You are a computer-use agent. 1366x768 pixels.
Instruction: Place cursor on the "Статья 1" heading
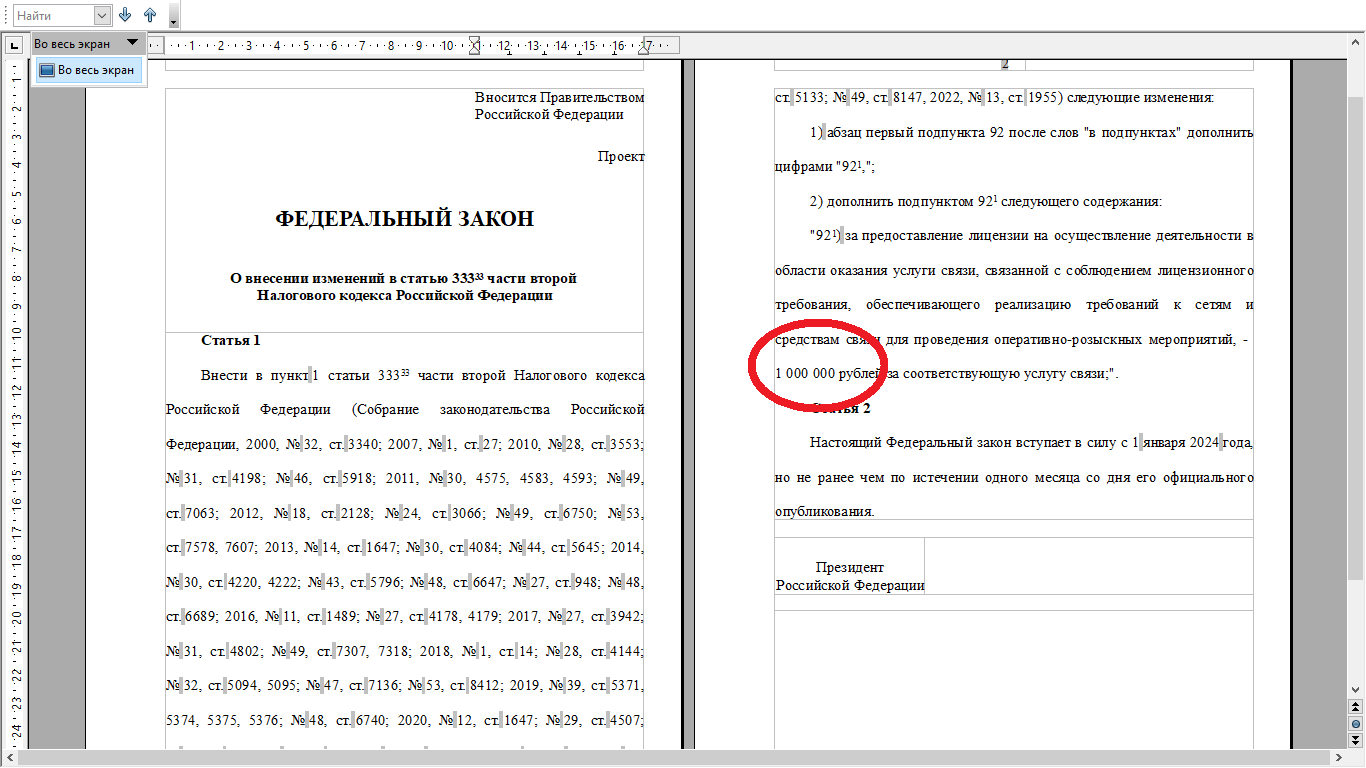point(230,340)
